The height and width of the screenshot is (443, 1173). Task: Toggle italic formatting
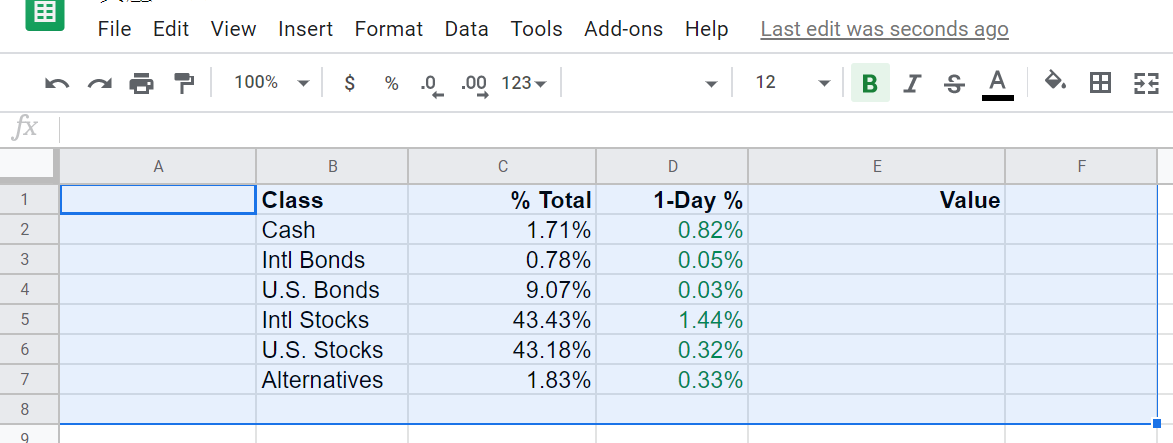tap(911, 84)
